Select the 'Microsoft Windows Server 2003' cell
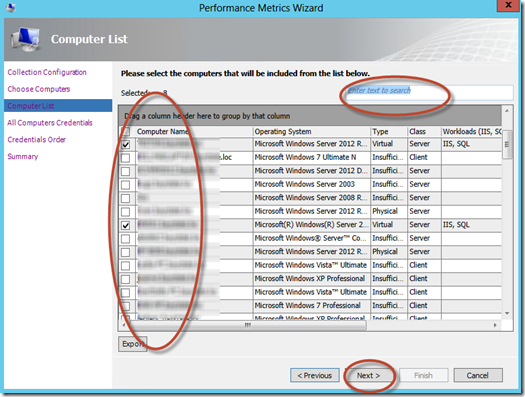Viewport: 525px width, 397px height. pyautogui.click(x=312, y=184)
